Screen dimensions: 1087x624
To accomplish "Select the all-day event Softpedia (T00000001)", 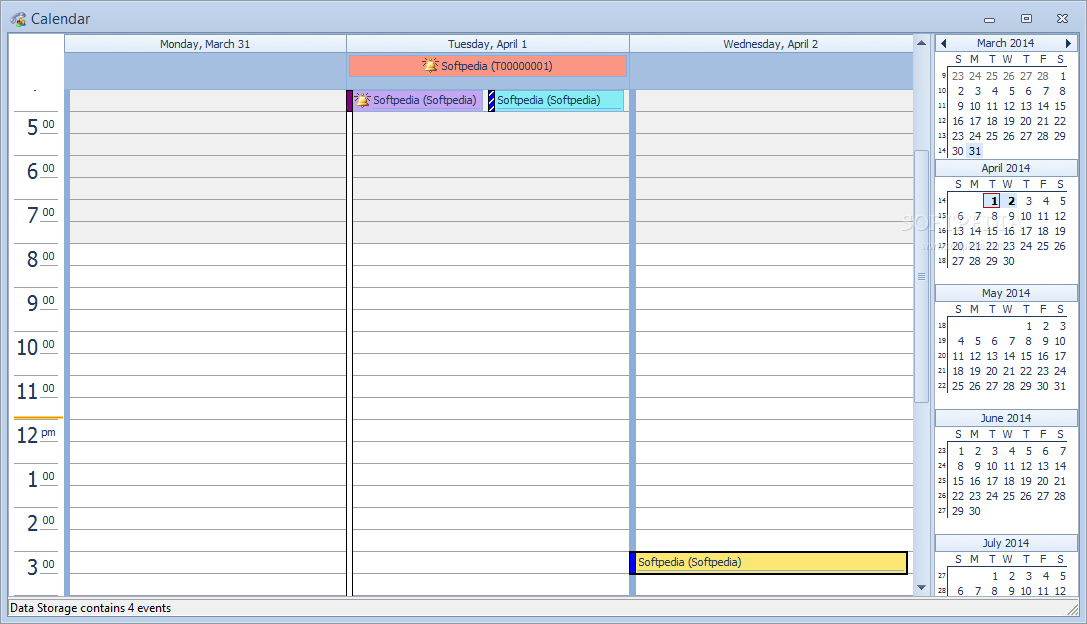I will click(488, 66).
